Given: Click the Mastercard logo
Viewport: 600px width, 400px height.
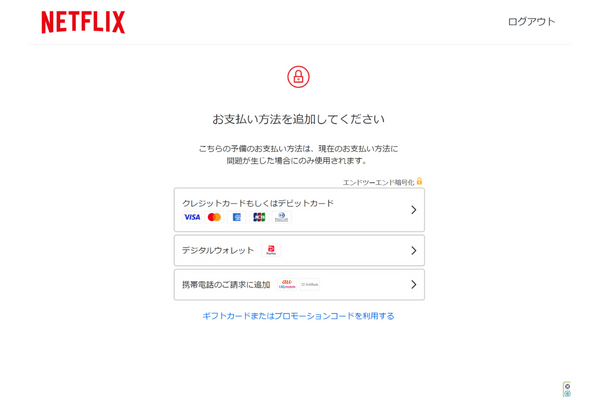Looking at the screenshot, I should point(214,217).
